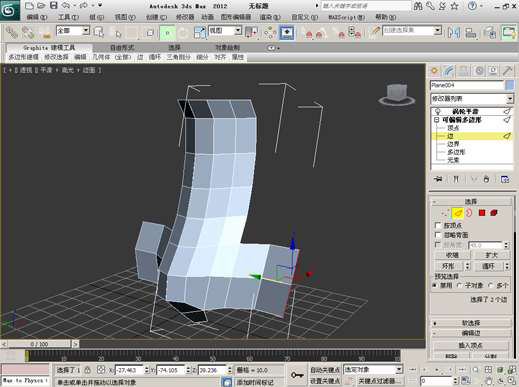Select the Edge sub-object yellow icon in Selection rollout
This screenshot has width=519, height=387.
458,213
